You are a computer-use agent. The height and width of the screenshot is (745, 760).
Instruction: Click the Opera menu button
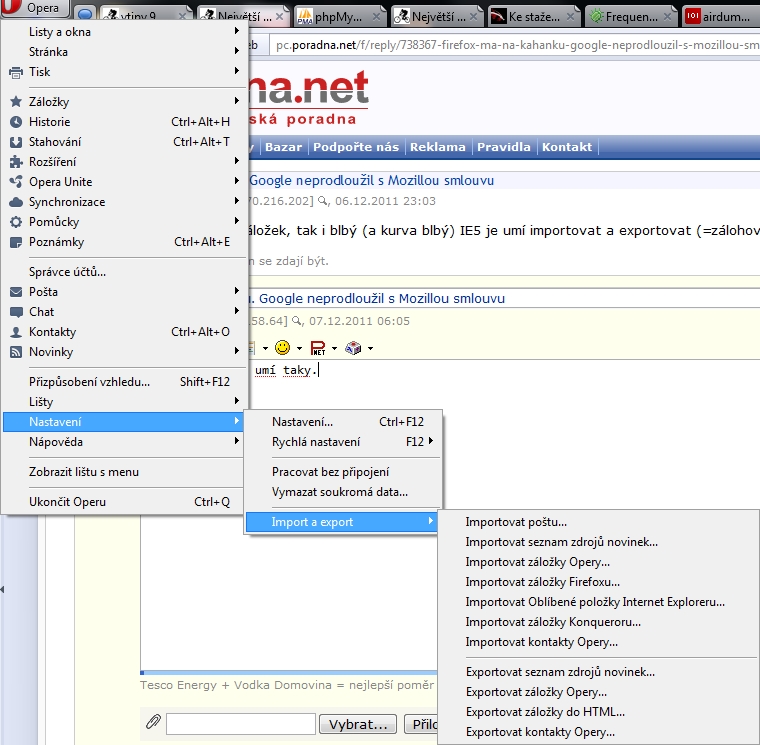point(34,8)
